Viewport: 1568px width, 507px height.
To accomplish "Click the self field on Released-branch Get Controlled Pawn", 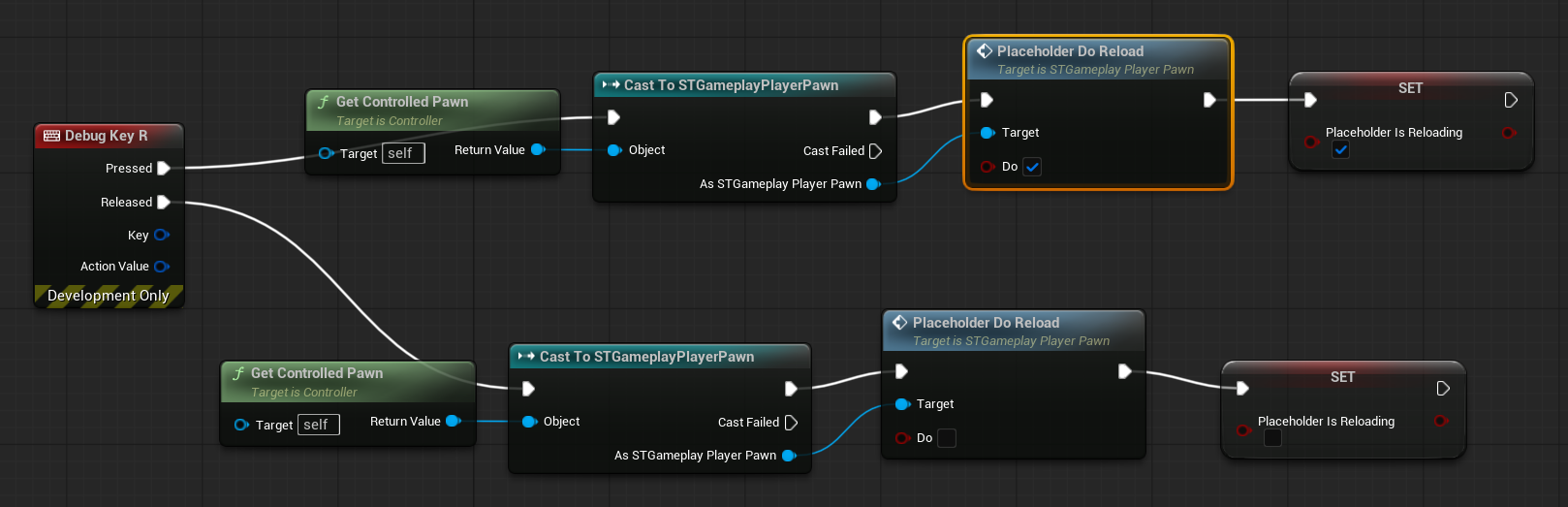I will click(319, 425).
